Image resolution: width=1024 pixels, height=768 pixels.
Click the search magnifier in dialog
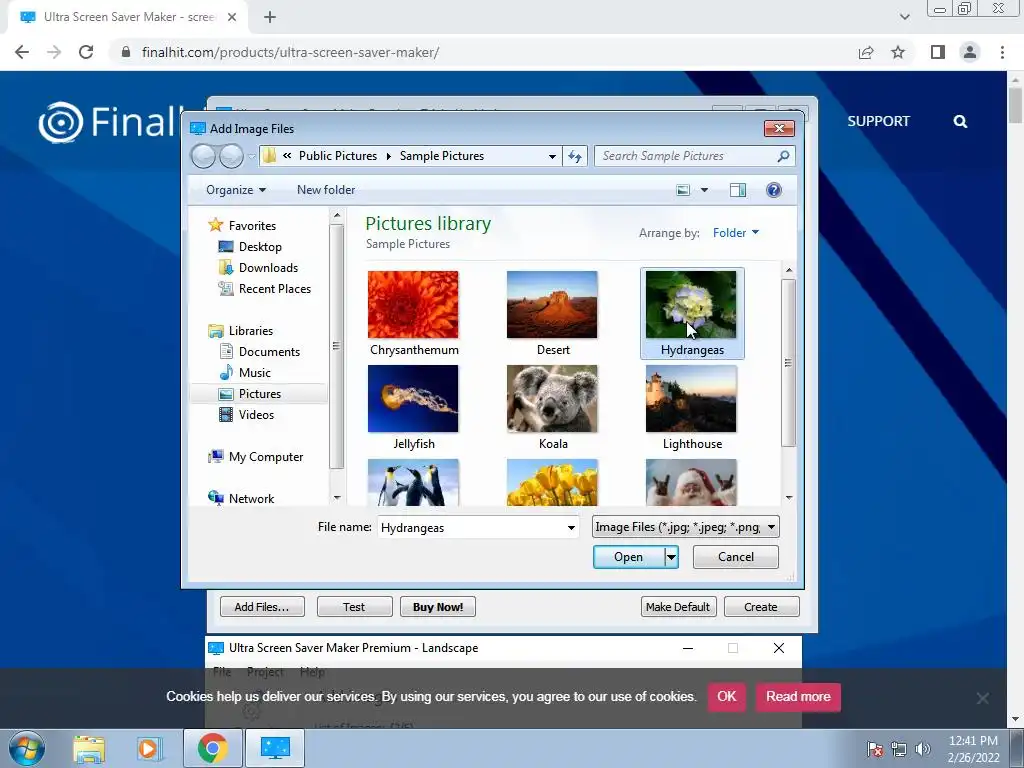(783, 156)
